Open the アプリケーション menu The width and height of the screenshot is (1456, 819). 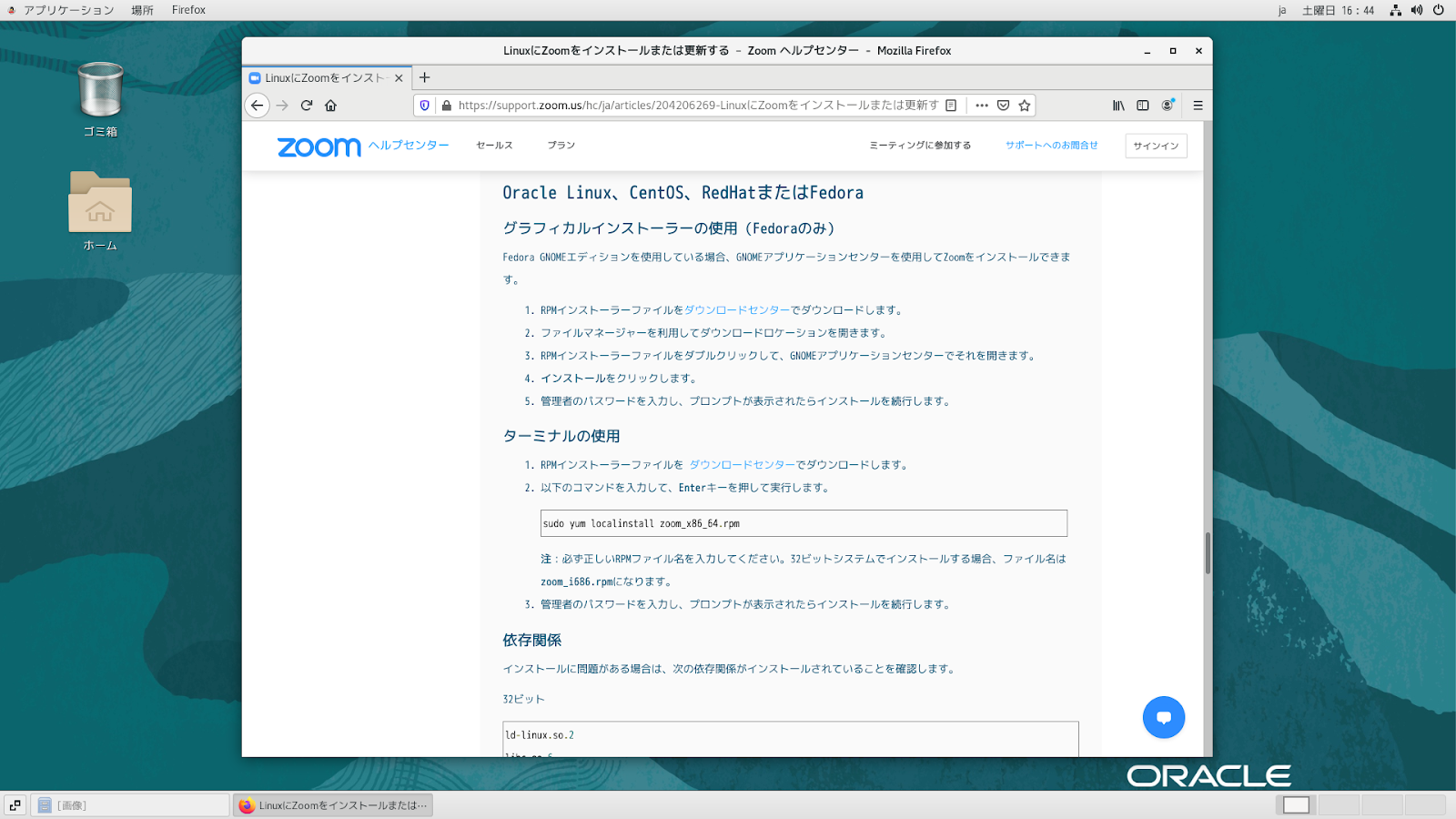tap(68, 10)
